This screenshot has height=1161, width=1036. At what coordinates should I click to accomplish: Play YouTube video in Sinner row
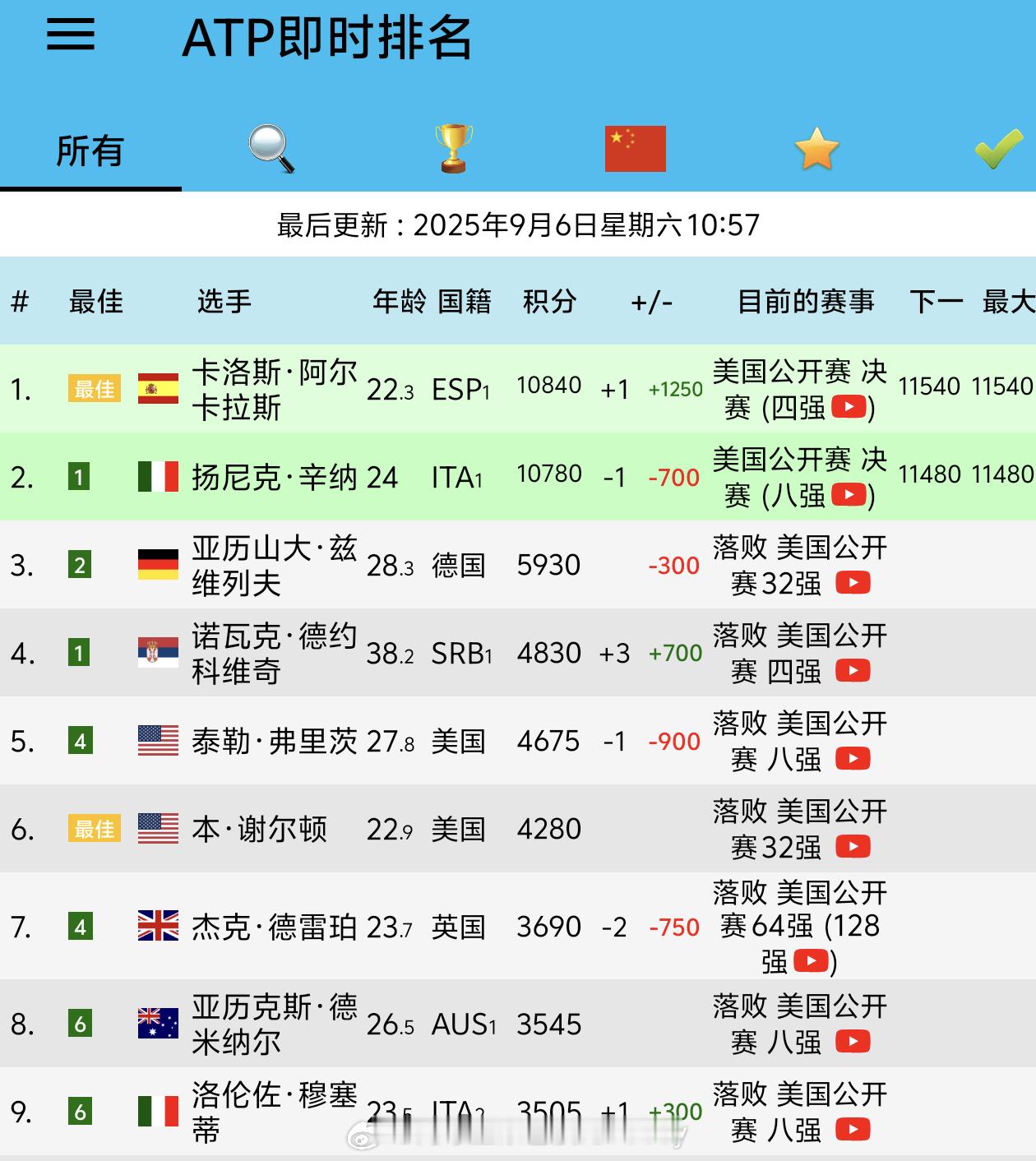849,494
